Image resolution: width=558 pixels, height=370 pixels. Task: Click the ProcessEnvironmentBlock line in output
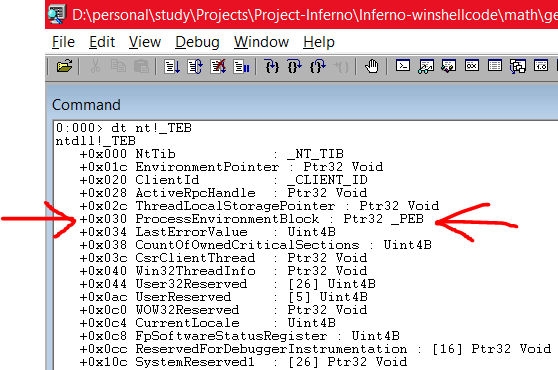(252, 219)
